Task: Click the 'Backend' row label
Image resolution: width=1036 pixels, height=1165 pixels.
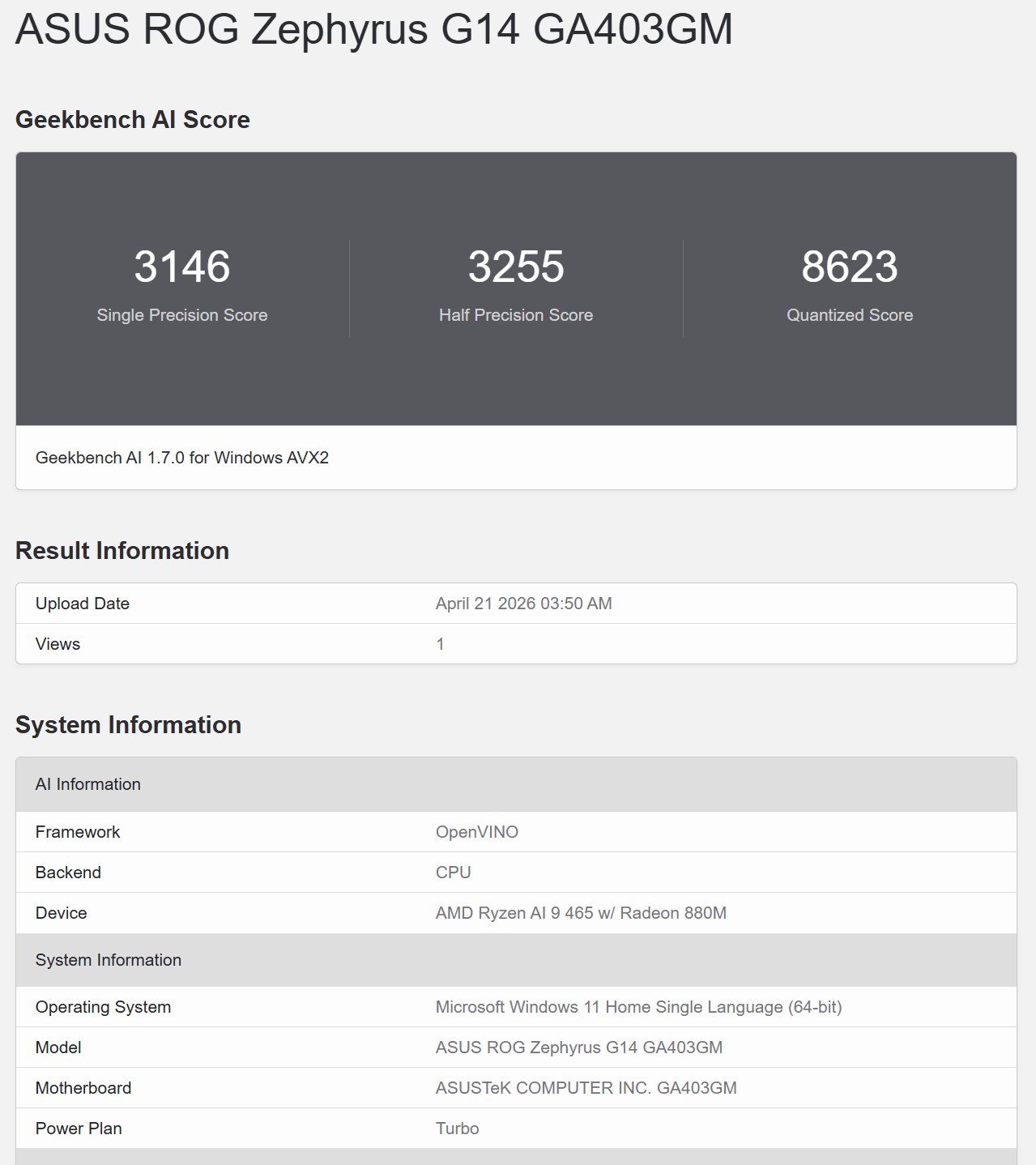Action: (68, 873)
